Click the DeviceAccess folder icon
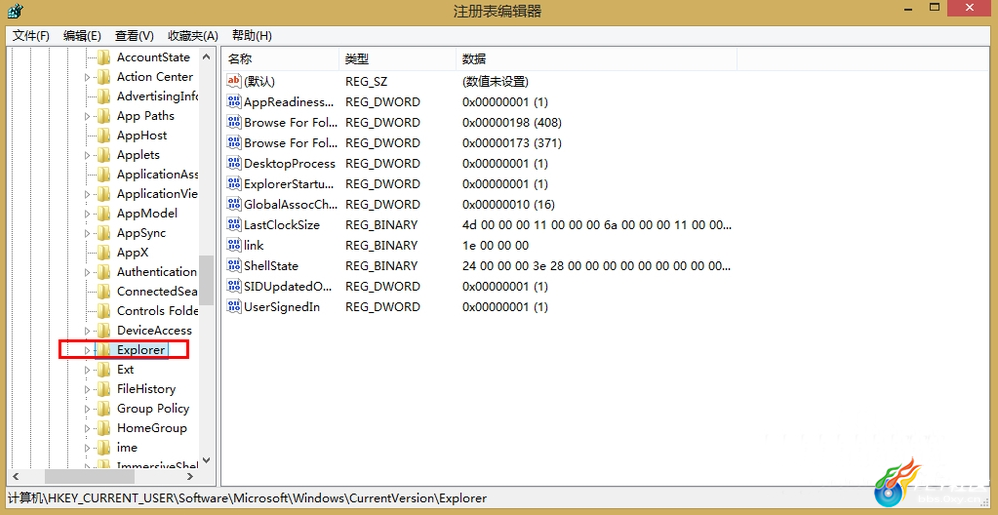998x515 pixels. coord(103,331)
